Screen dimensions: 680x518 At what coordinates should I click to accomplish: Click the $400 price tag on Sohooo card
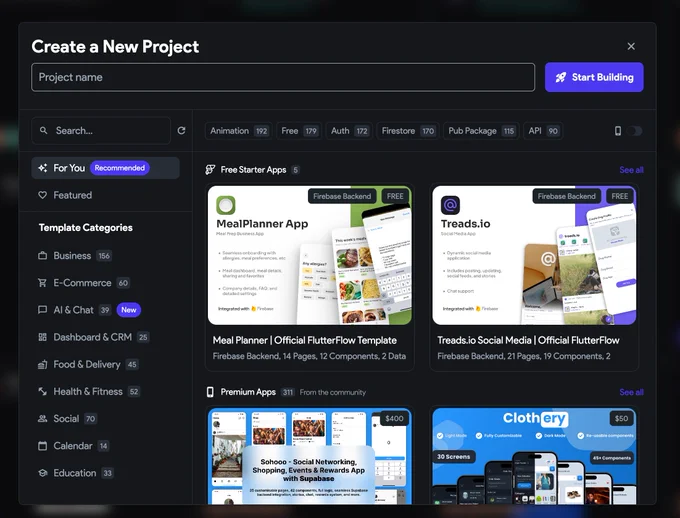point(394,419)
